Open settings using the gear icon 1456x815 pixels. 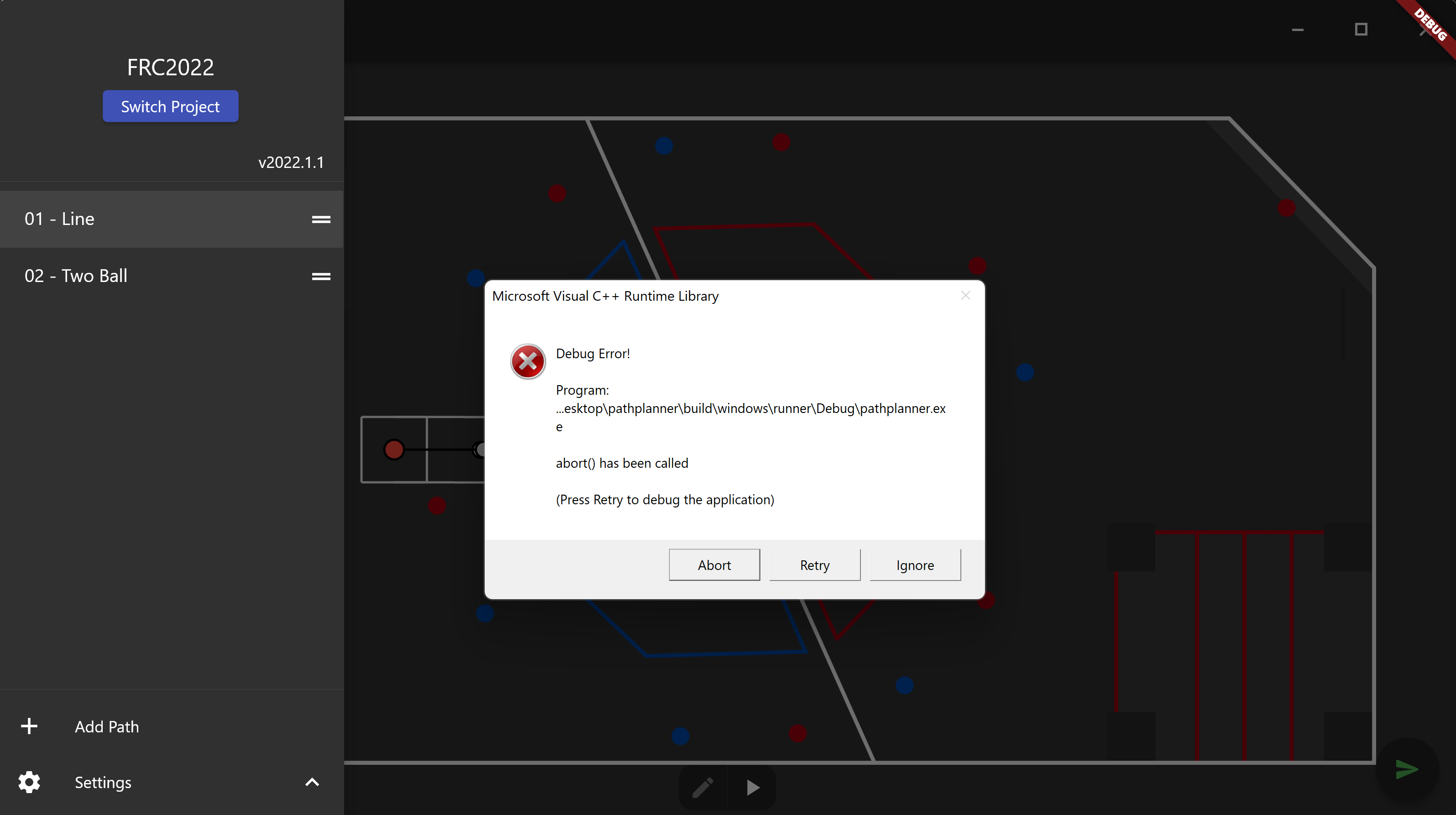tap(29, 782)
